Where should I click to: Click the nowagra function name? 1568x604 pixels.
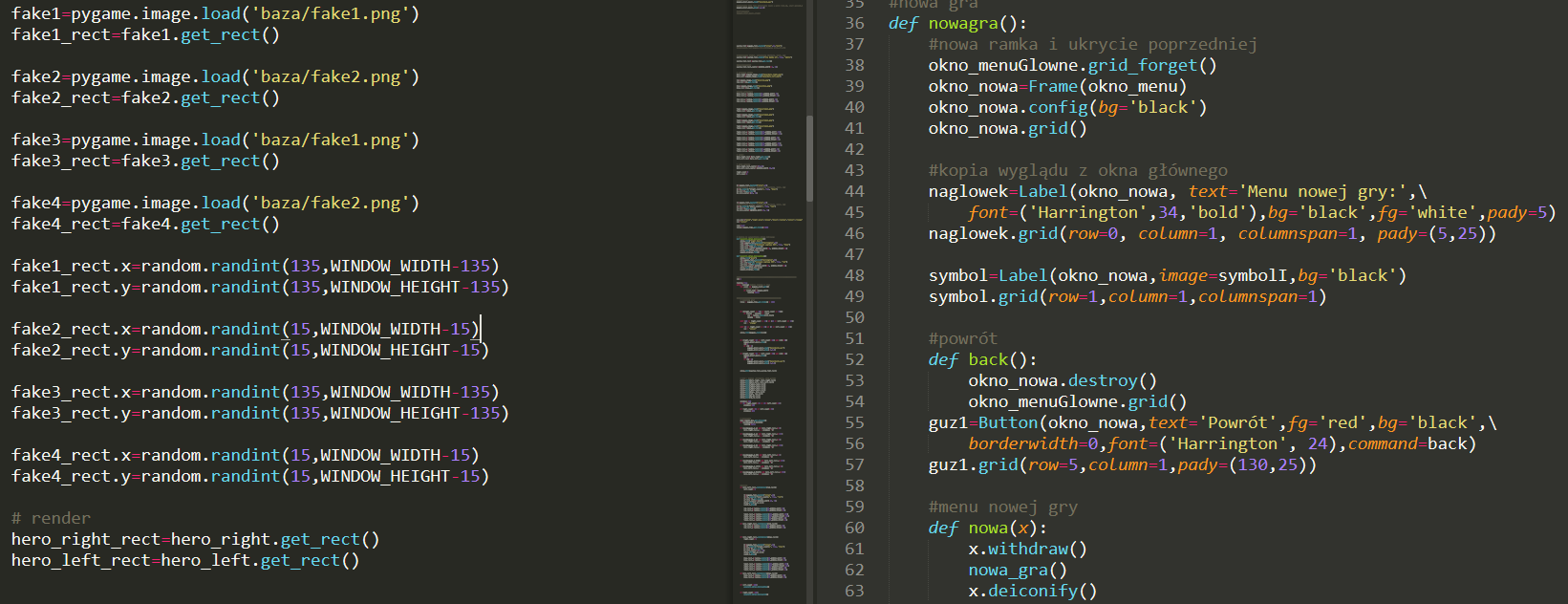tap(963, 23)
